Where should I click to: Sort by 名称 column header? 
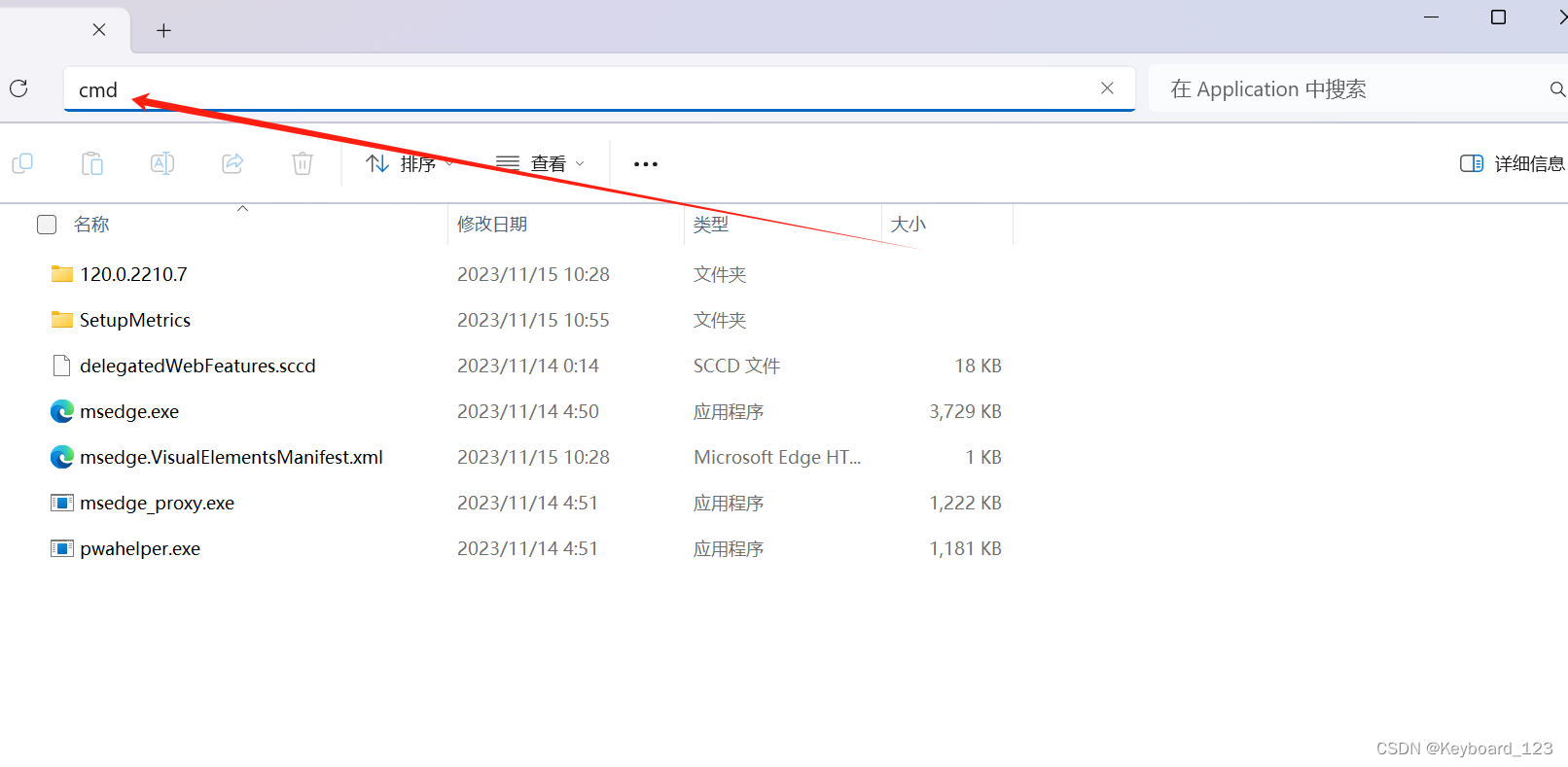[x=91, y=225]
